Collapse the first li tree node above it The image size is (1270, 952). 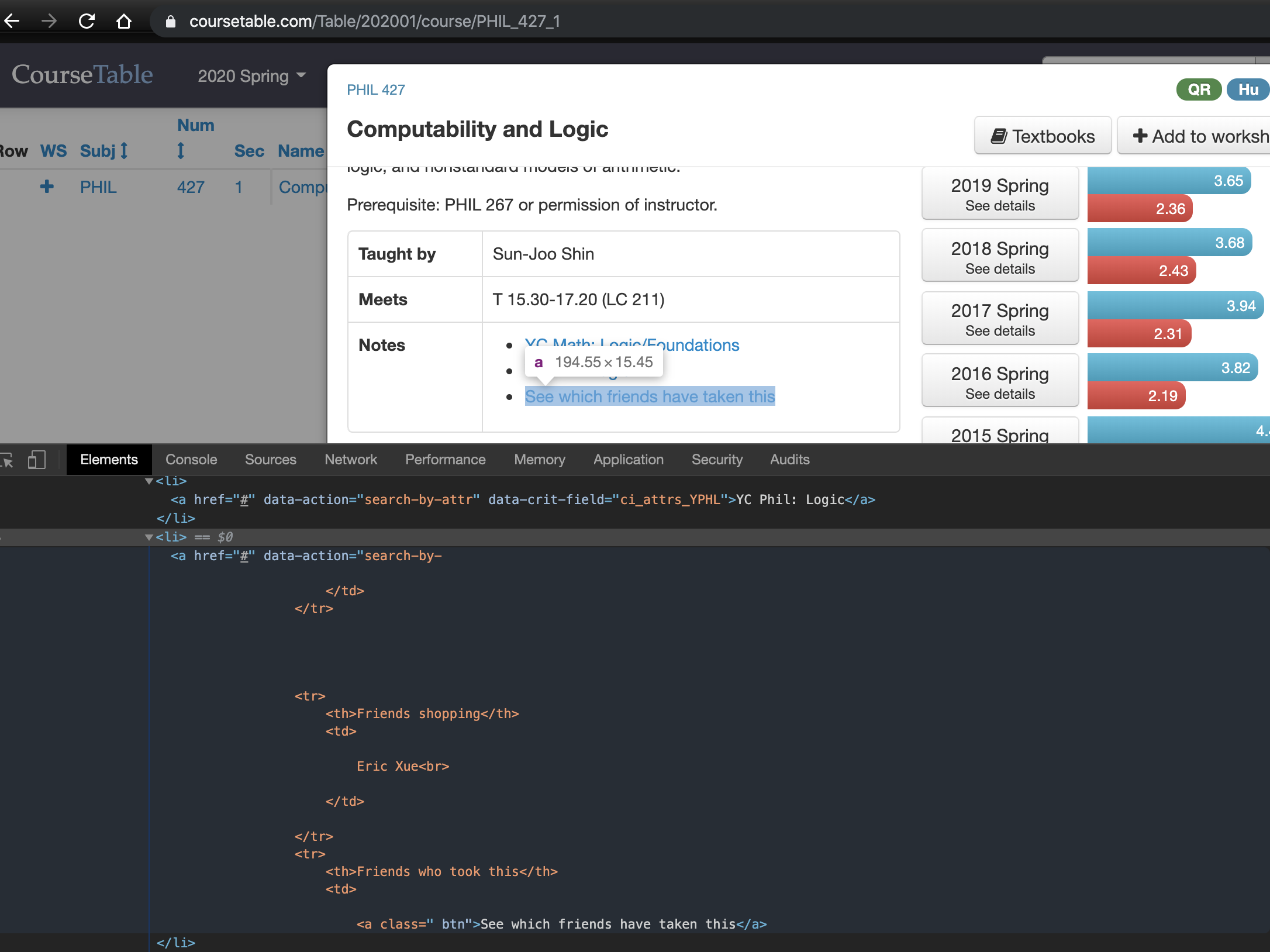(x=150, y=481)
